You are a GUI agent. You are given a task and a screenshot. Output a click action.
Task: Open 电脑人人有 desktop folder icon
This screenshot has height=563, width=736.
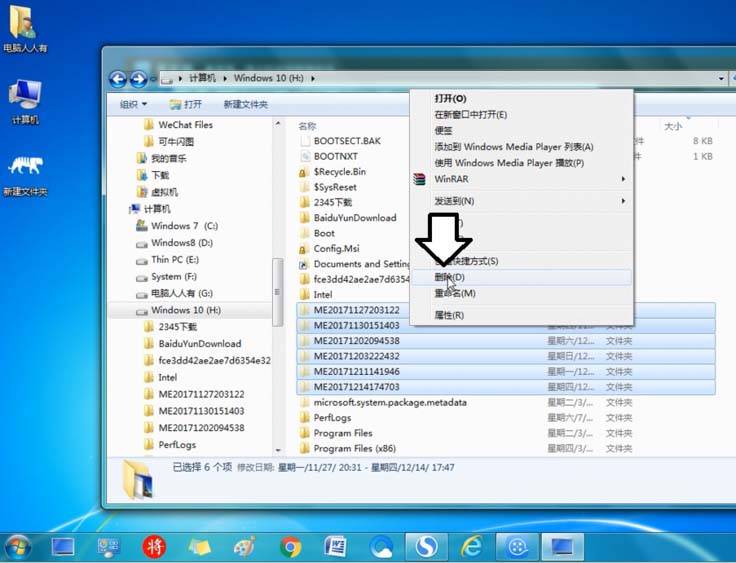[x=24, y=28]
